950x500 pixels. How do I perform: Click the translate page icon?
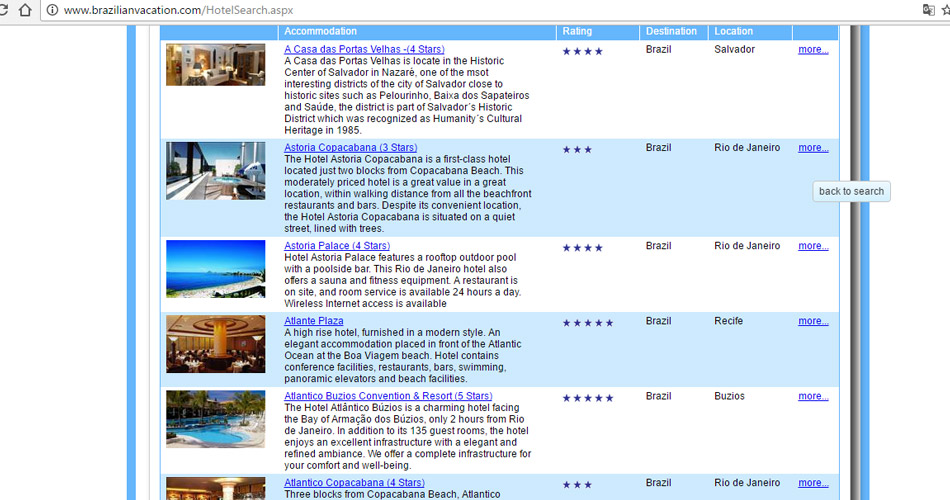click(928, 10)
